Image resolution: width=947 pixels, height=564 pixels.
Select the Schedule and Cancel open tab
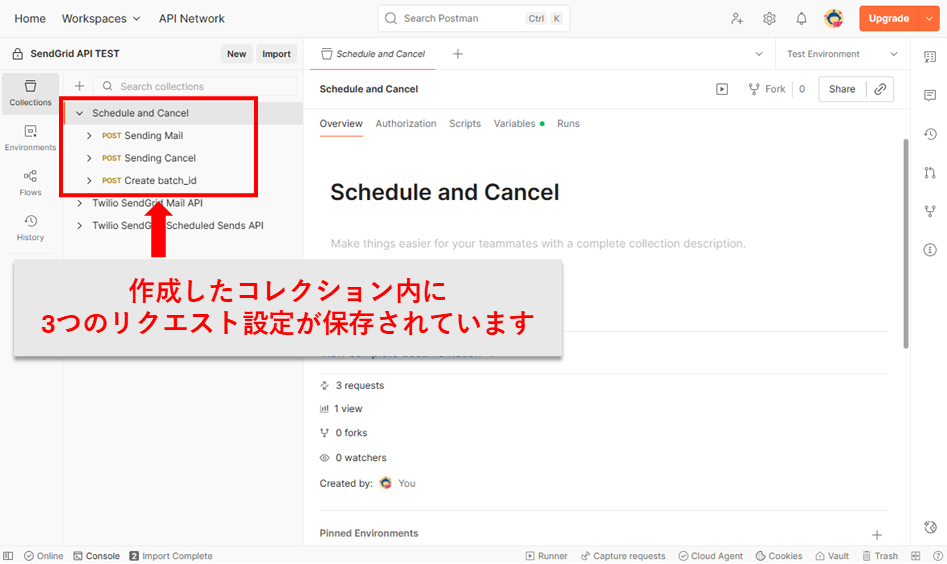point(373,54)
